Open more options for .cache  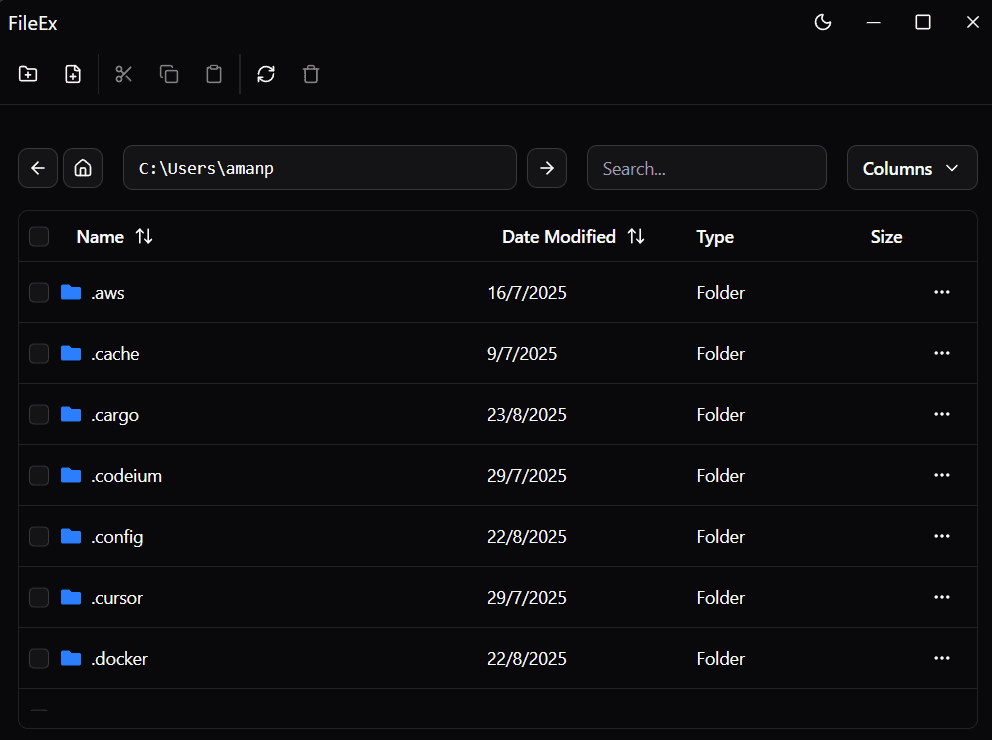[941, 353]
